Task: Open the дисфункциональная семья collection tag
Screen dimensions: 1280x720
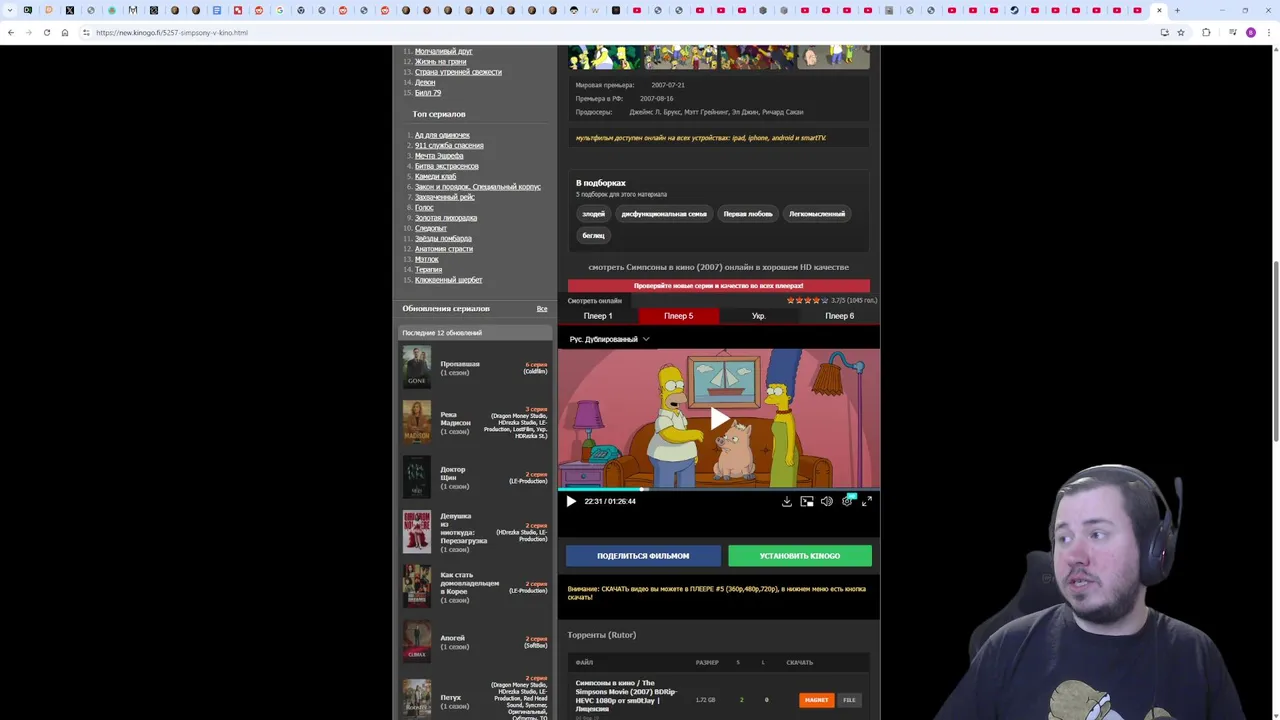Action: tap(664, 214)
